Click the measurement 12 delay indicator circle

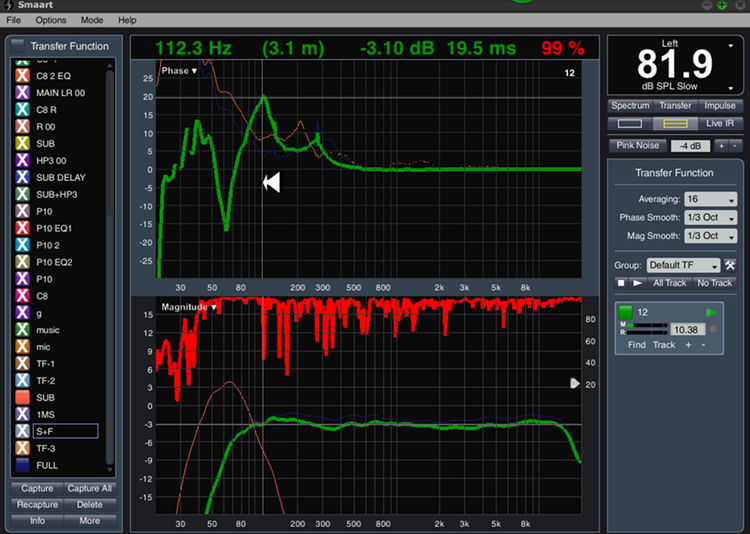(713, 329)
